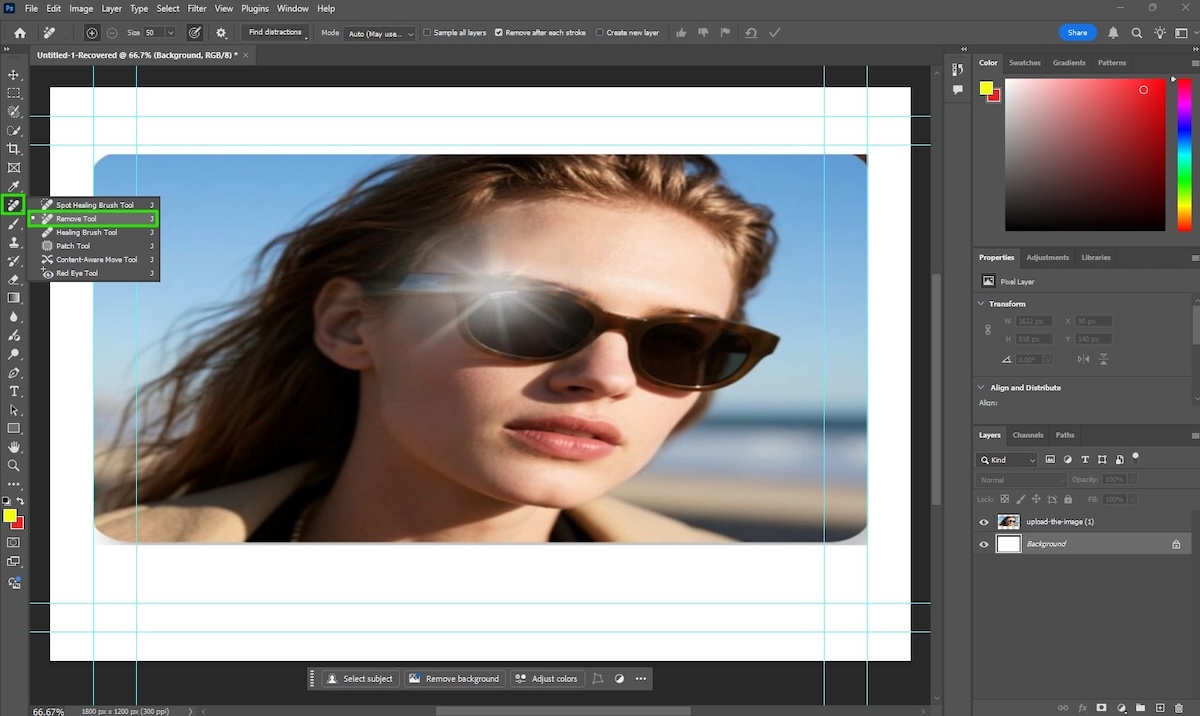
Task: Click the yellow foreground color swatch in toolbar
Action: 9,516
